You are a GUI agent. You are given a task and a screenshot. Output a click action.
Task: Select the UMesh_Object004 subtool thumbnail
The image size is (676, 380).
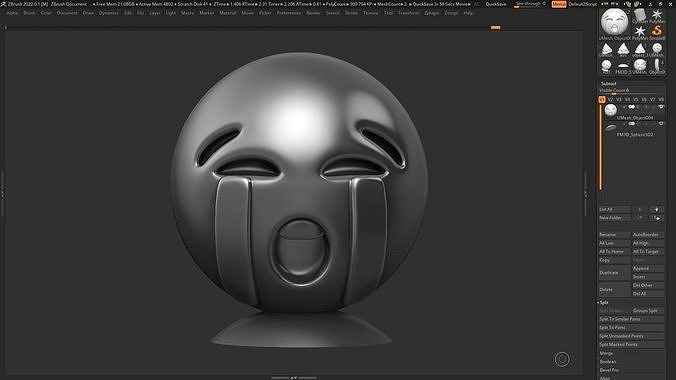pyautogui.click(x=610, y=110)
